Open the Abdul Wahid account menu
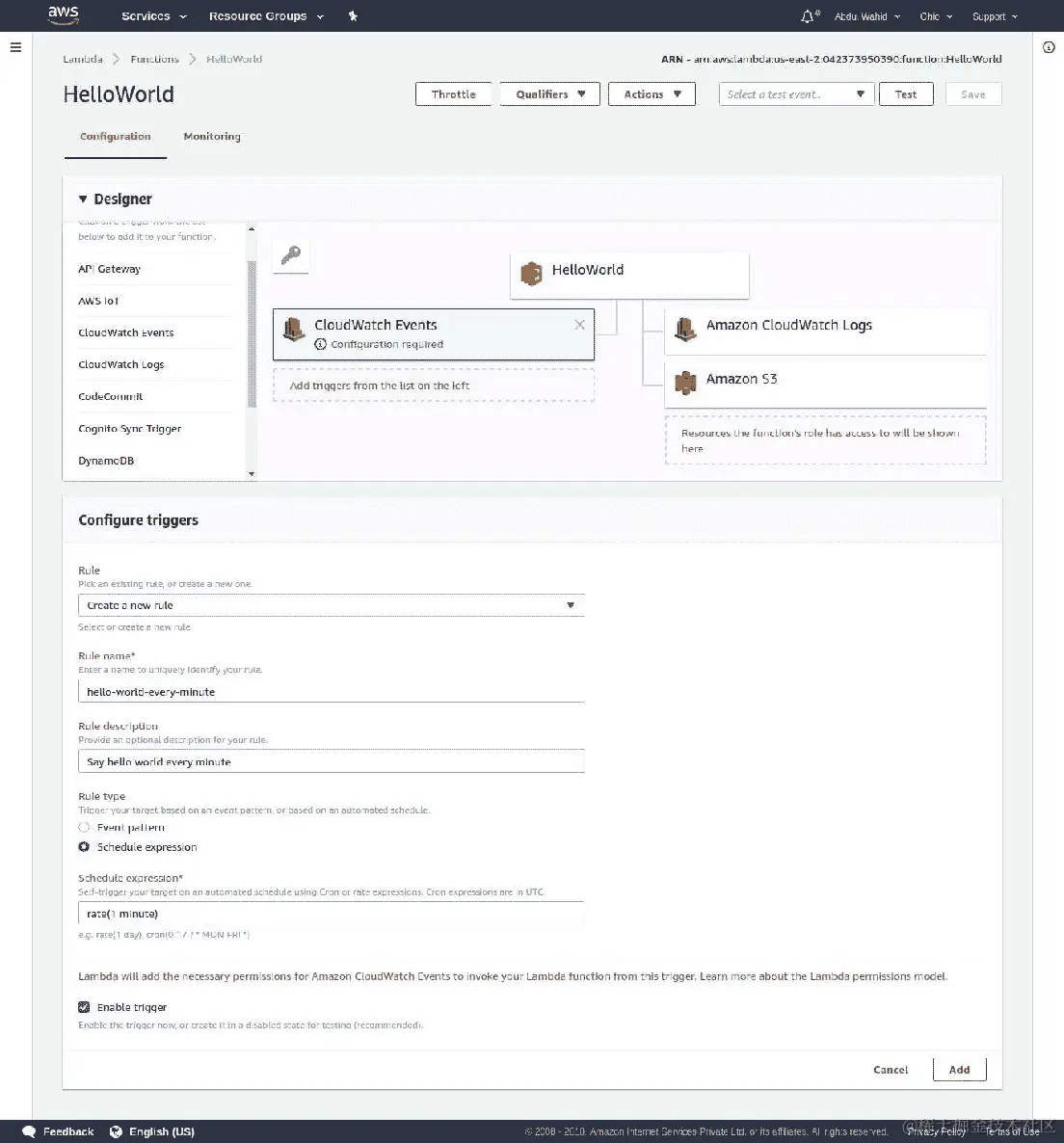The width and height of the screenshot is (1064, 1143). click(867, 16)
